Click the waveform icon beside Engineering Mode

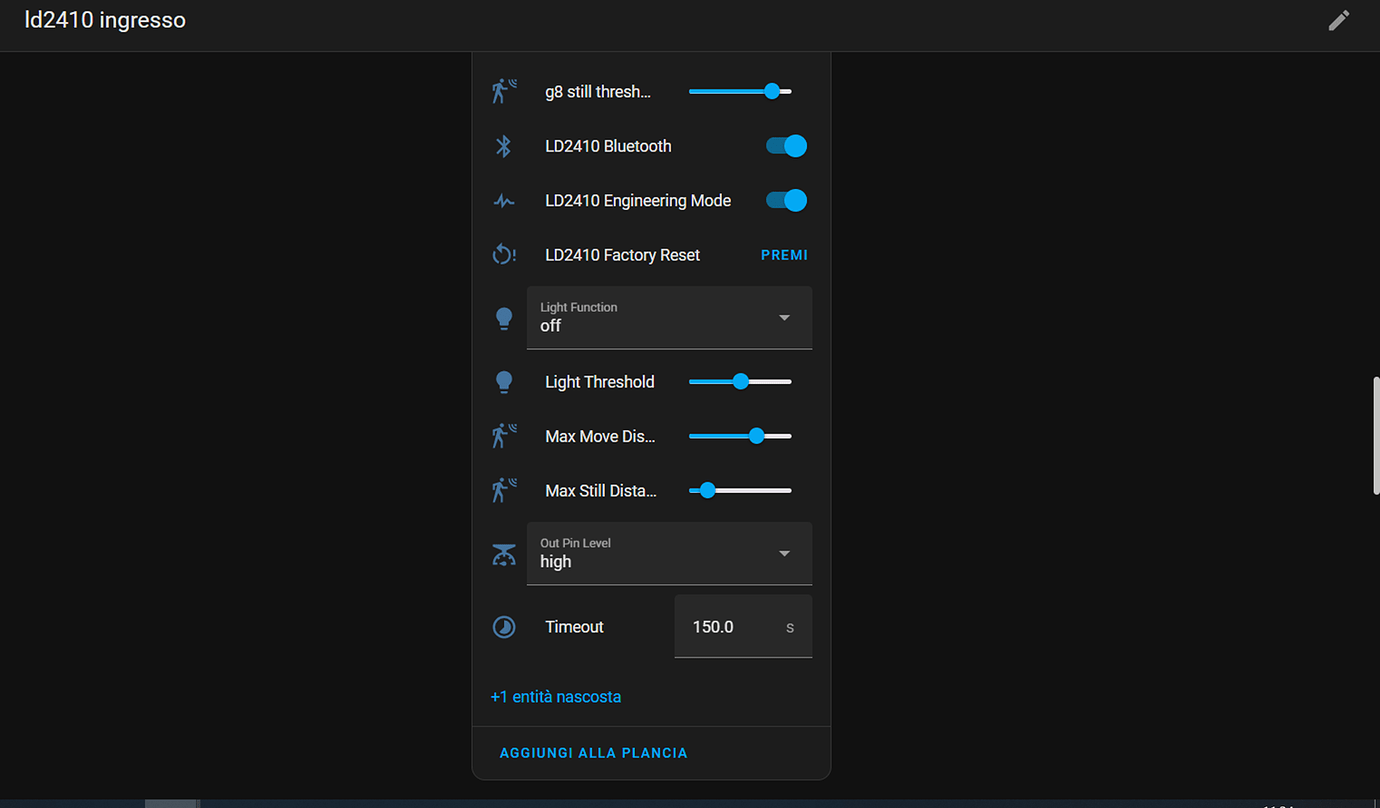pyautogui.click(x=504, y=200)
